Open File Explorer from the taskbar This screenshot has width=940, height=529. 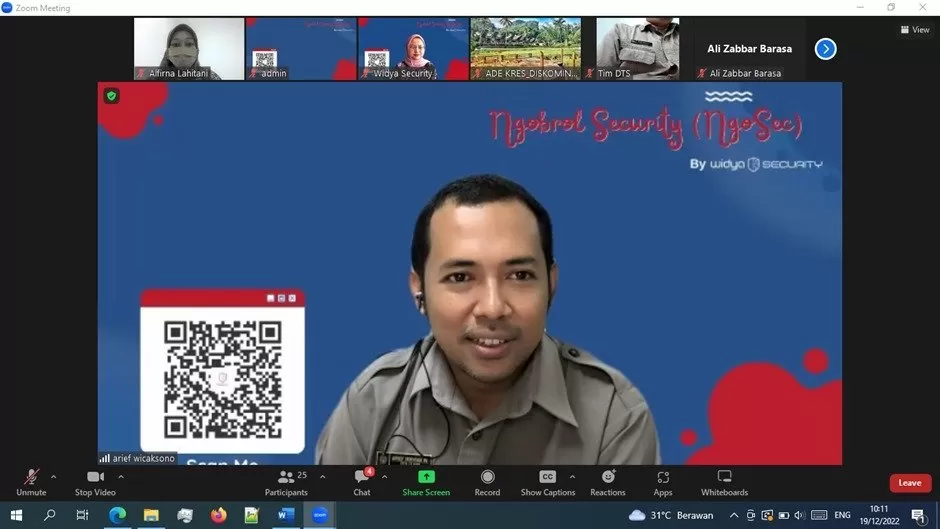pos(151,515)
